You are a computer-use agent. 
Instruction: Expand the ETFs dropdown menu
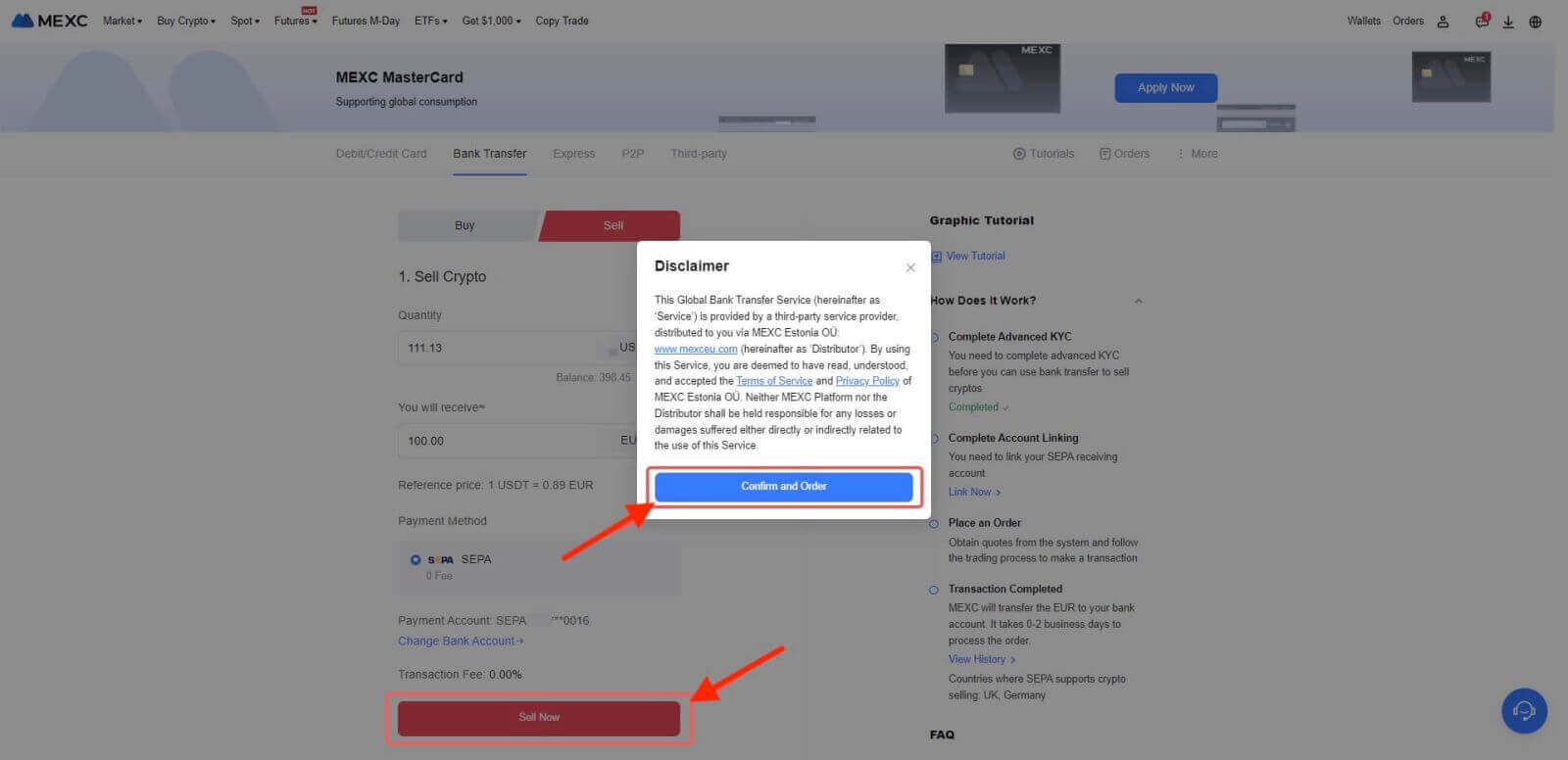point(430,21)
